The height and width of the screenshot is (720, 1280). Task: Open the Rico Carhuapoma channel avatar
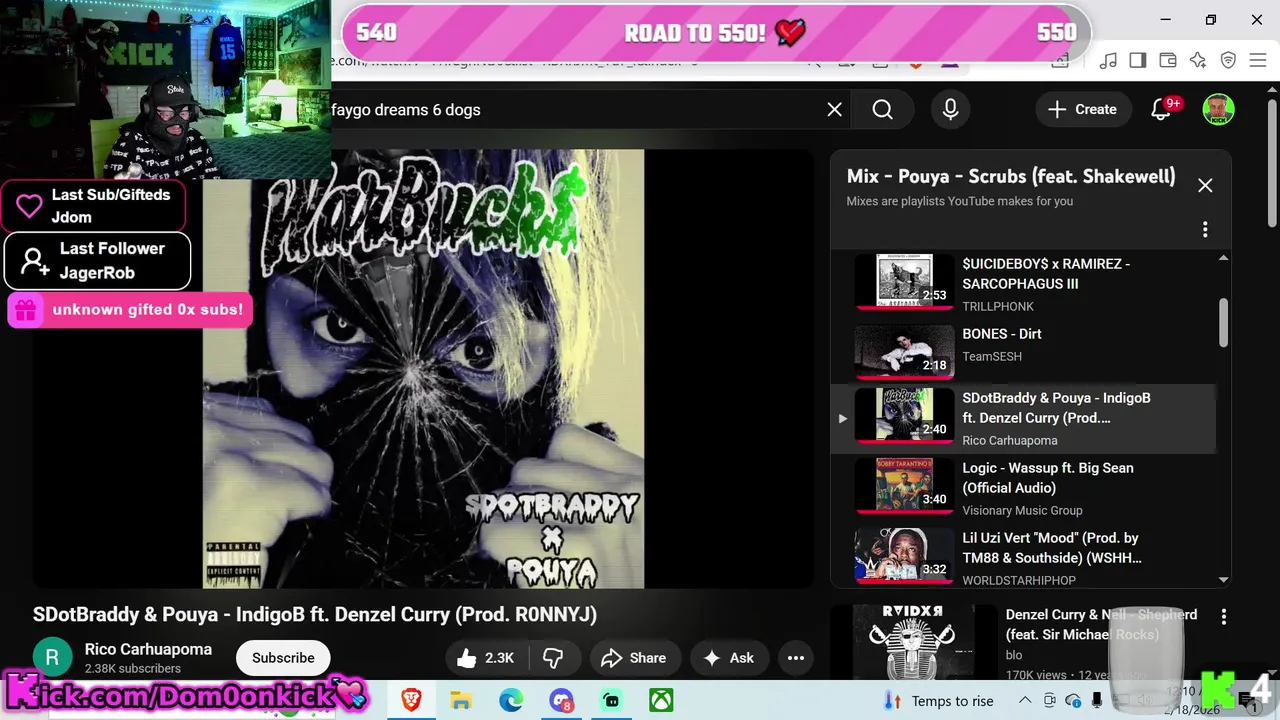point(53,658)
